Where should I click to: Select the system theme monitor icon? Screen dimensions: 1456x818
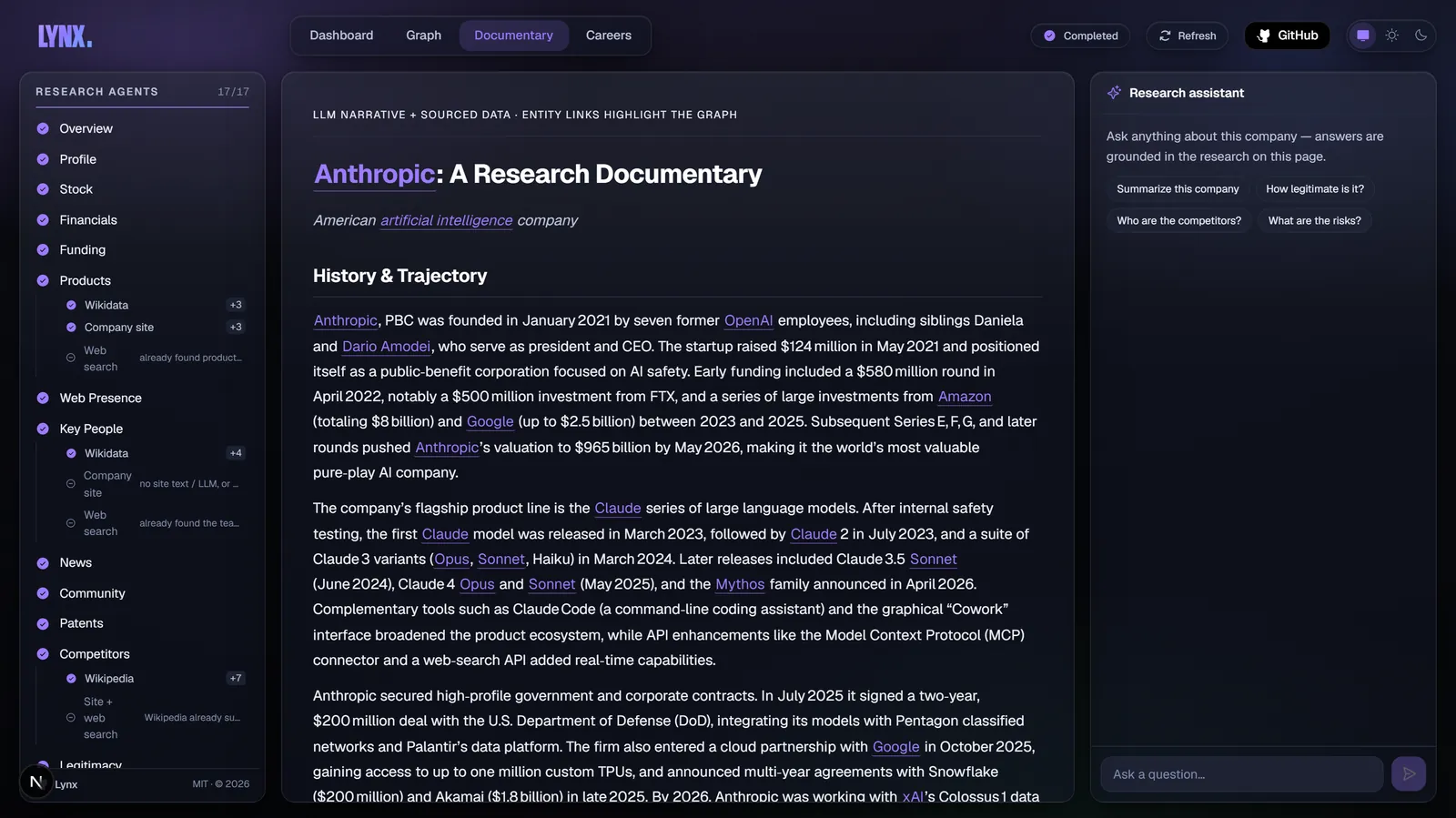[1363, 35]
